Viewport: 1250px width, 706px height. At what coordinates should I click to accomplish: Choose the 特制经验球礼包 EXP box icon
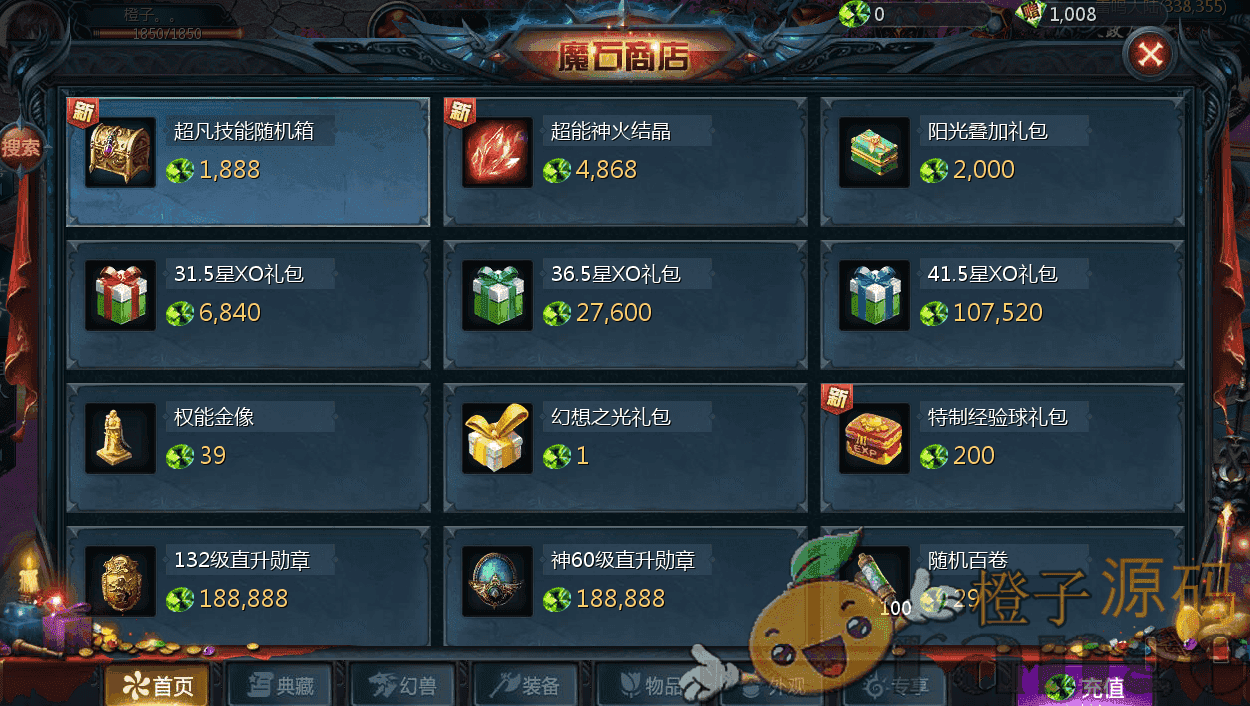point(874,438)
